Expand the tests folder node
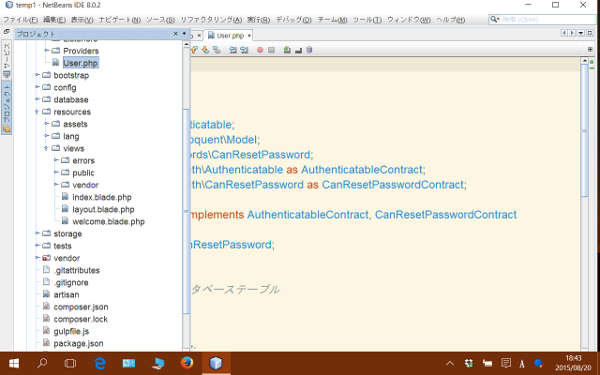The width and height of the screenshot is (600, 375). [37, 245]
